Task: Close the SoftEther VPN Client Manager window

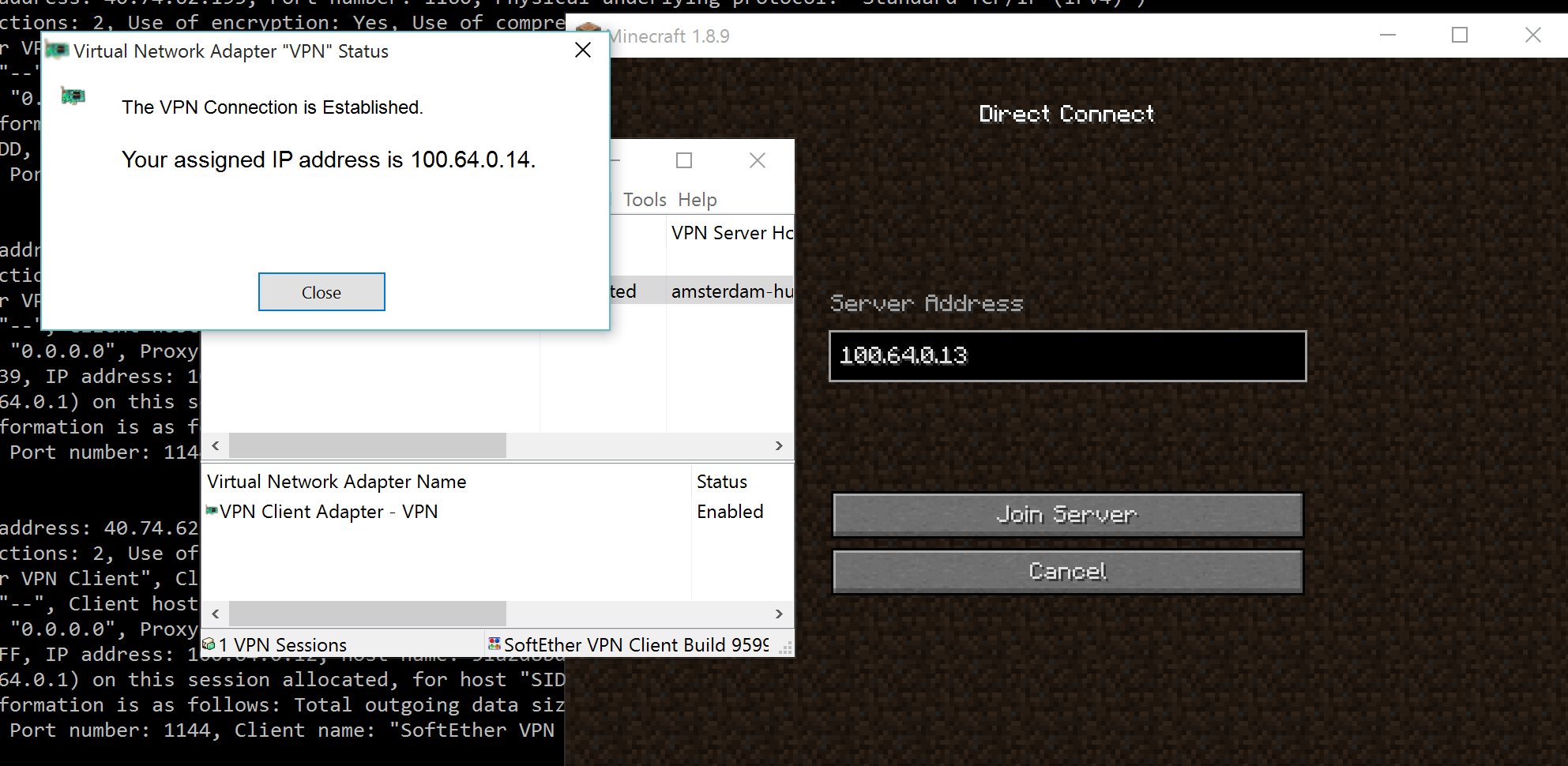Action: (x=758, y=160)
